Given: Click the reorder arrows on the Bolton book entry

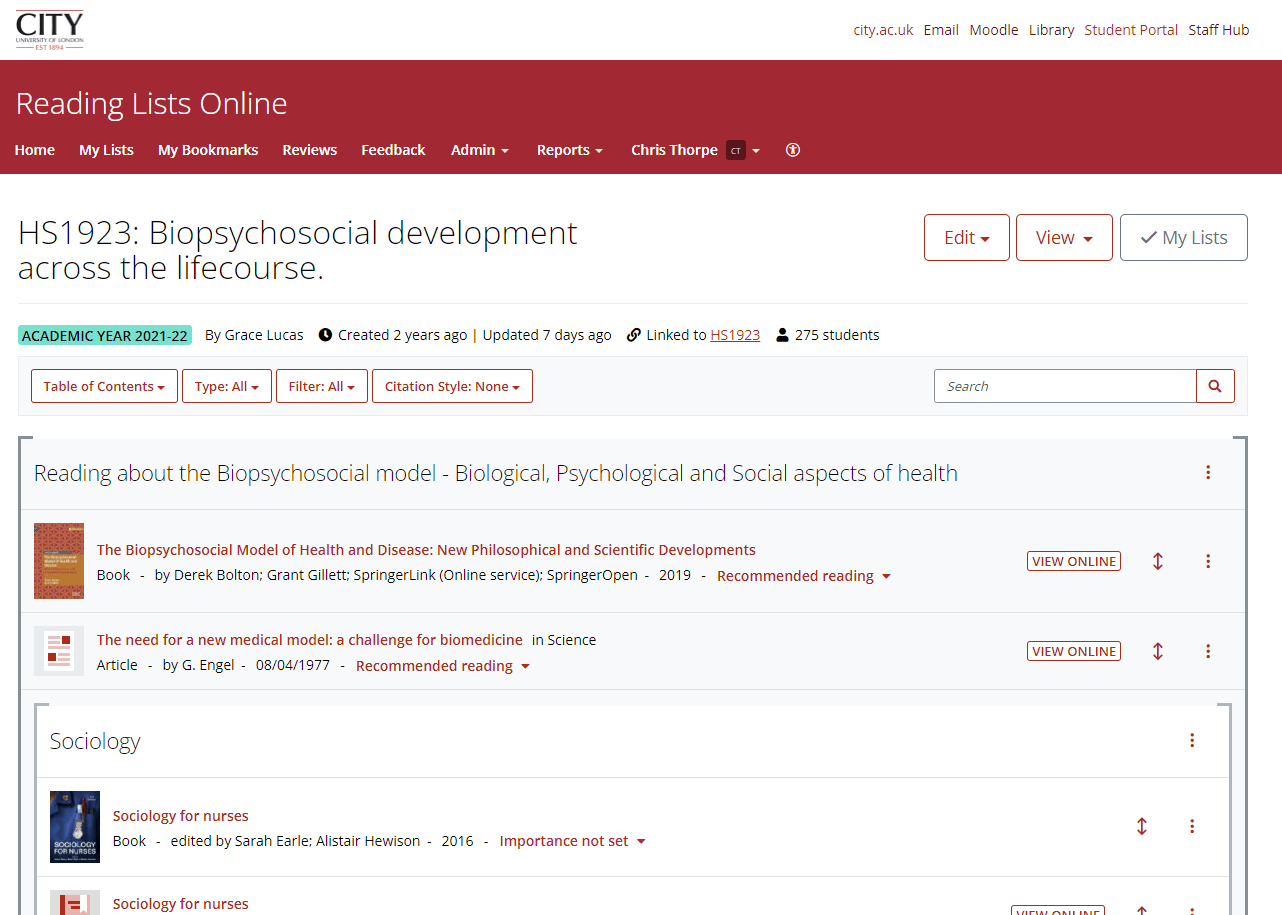Looking at the screenshot, I should (x=1157, y=561).
